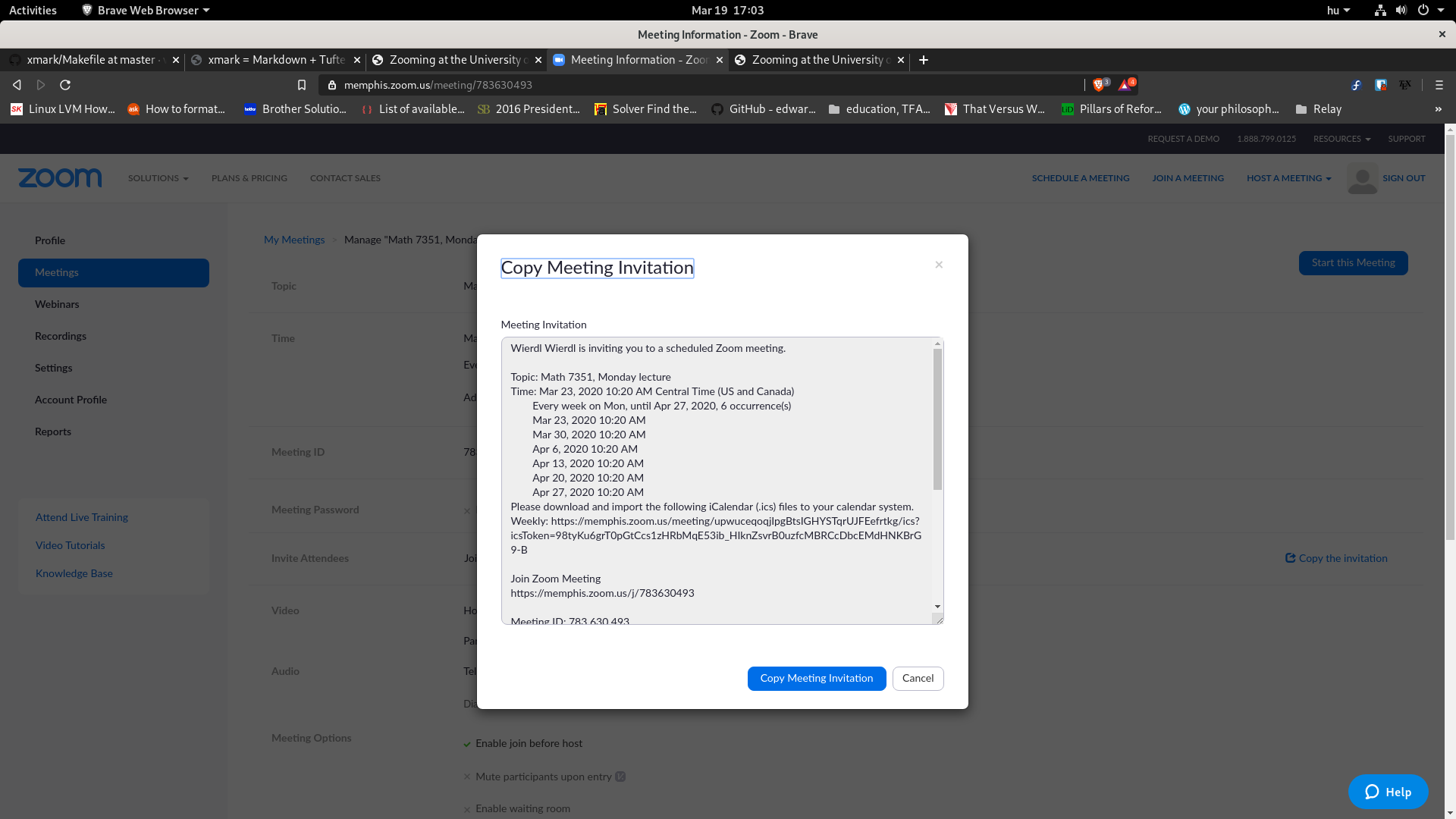Switch to xmark = Markdown + Tufte tab
Viewport: 1456px width, 819px height.
tap(275, 60)
